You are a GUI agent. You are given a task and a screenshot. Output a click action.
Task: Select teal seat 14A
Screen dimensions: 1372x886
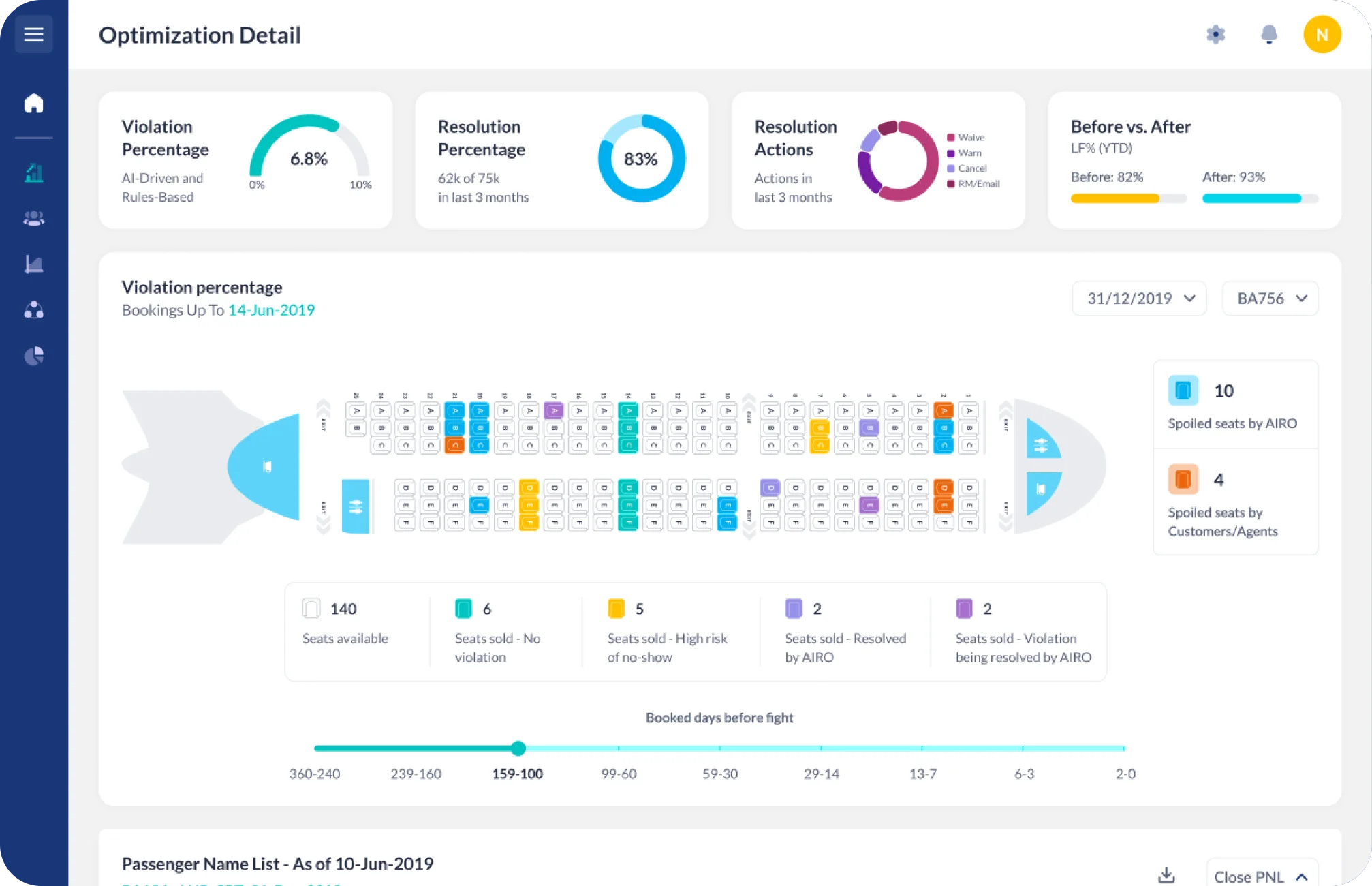[x=628, y=411]
